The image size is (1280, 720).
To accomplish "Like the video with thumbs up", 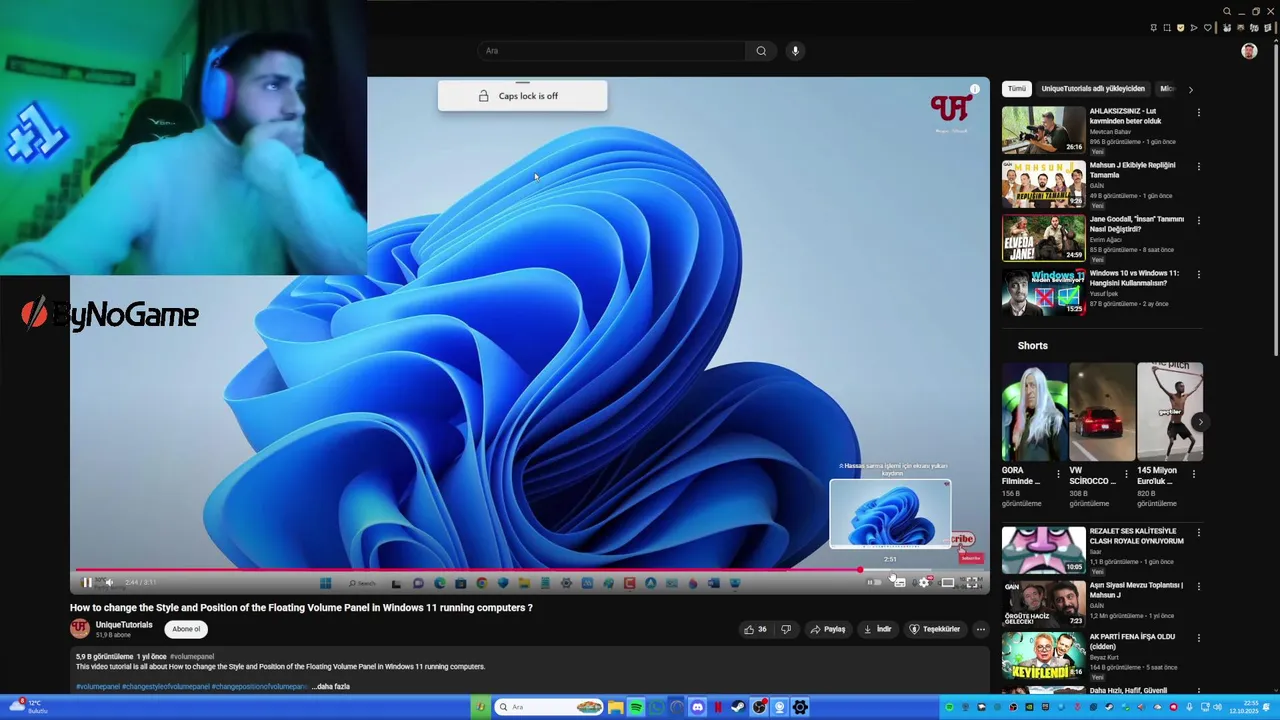I will coord(755,629).
